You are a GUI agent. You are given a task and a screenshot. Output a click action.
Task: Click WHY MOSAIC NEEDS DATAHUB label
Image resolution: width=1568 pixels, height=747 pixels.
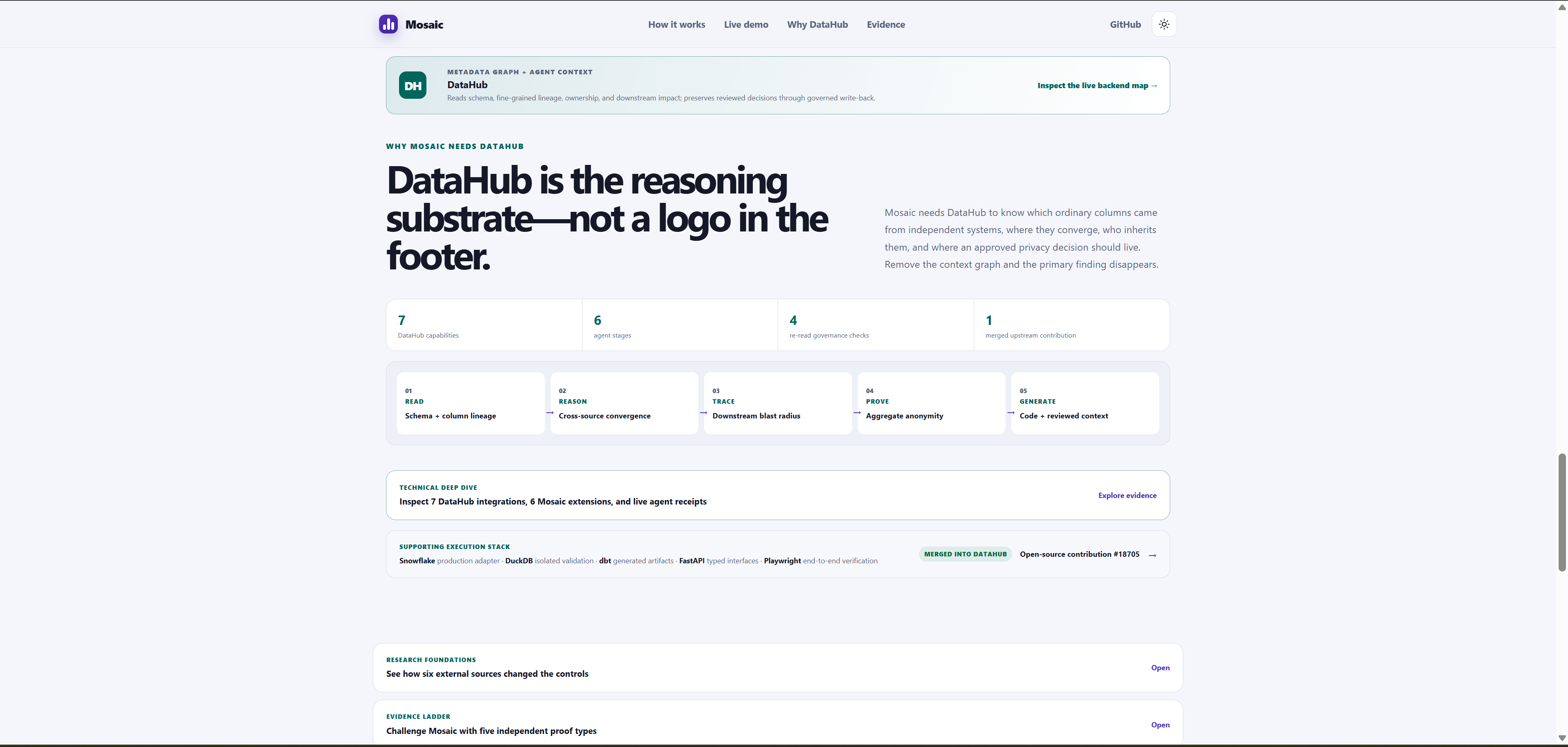455,146
